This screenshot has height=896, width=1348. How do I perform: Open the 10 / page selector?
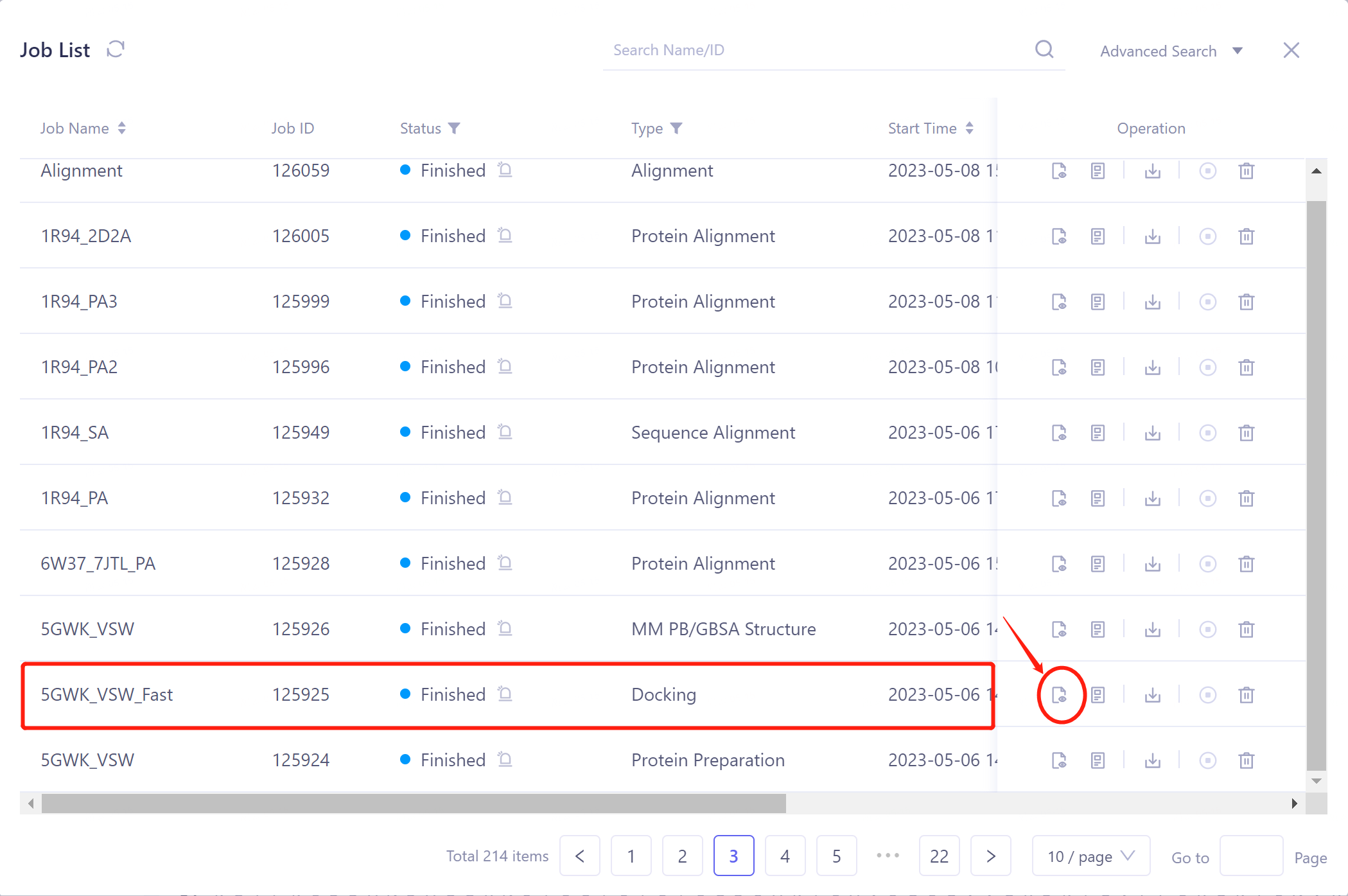(1090, 856)
